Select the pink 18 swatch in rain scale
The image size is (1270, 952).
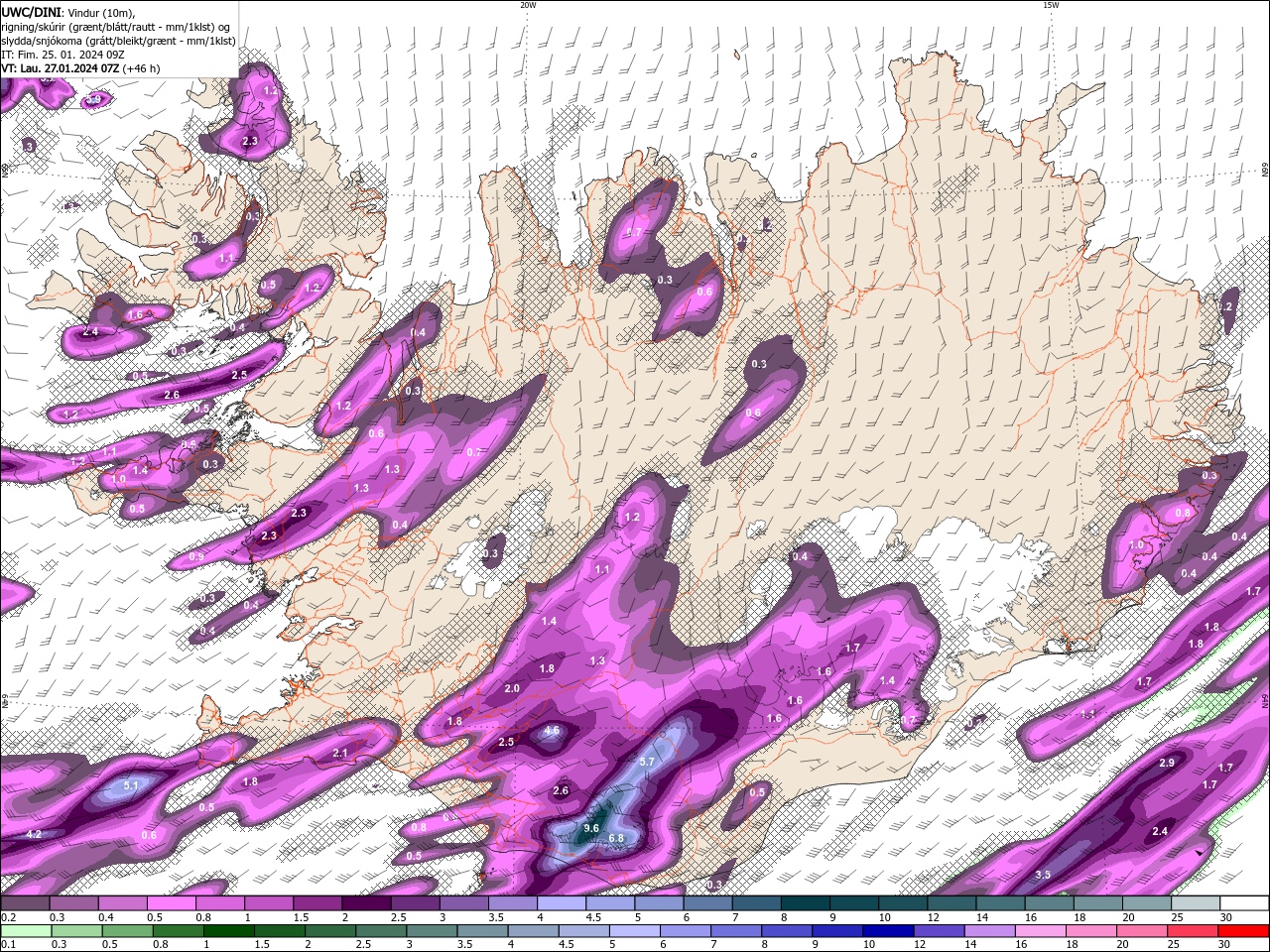[1090, 930]
